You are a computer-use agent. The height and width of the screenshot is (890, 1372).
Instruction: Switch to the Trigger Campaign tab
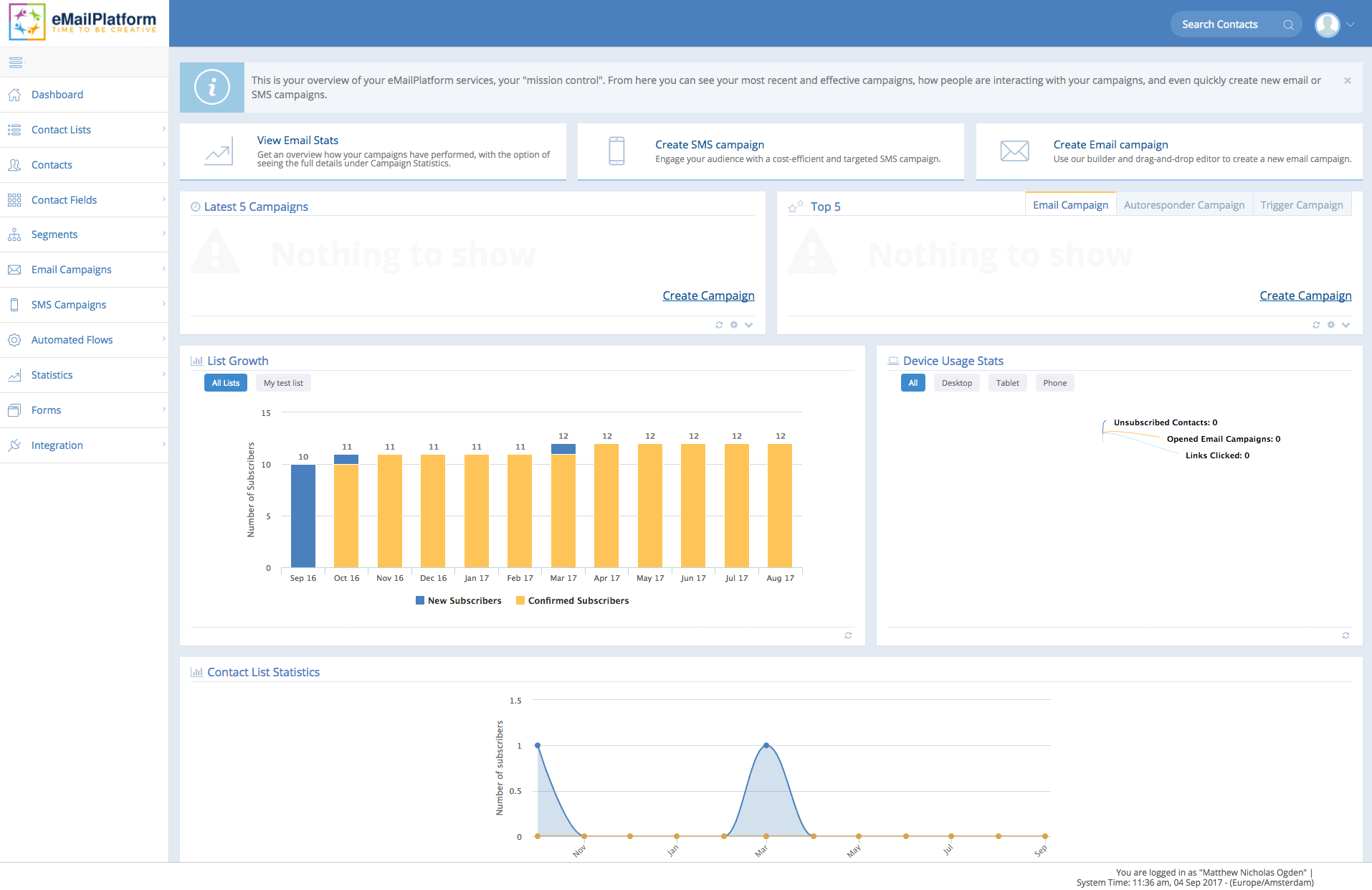(x=1301, y=204)
